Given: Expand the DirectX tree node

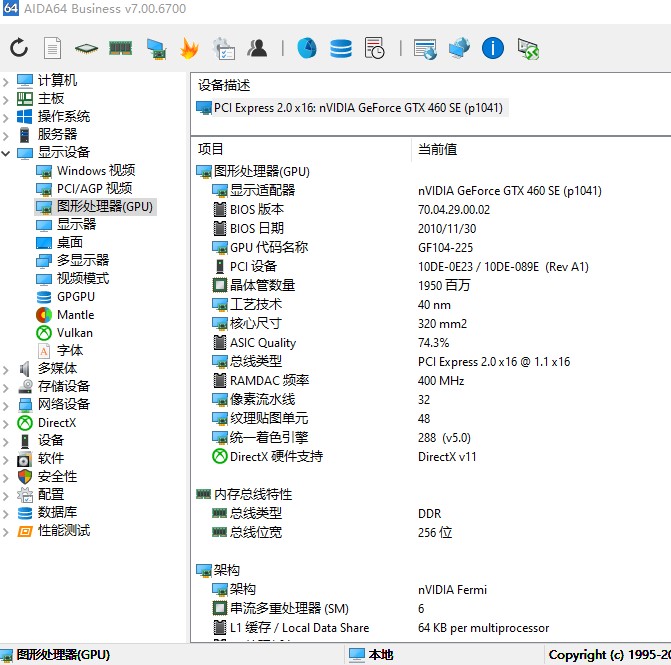Looking at the screenshot, I should [6, 423].
